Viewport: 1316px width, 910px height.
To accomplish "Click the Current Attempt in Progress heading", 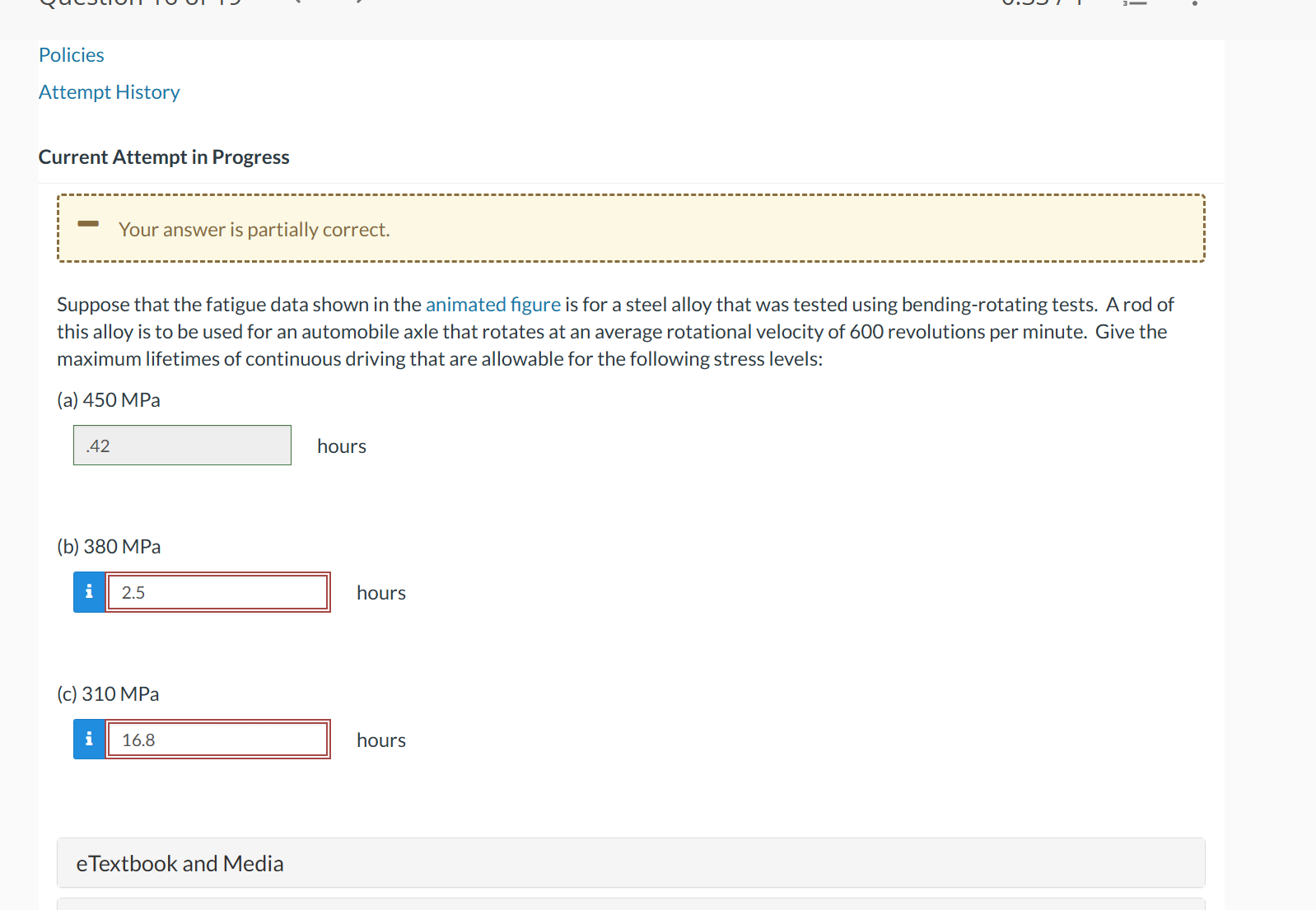I will [x=164, y=157].
